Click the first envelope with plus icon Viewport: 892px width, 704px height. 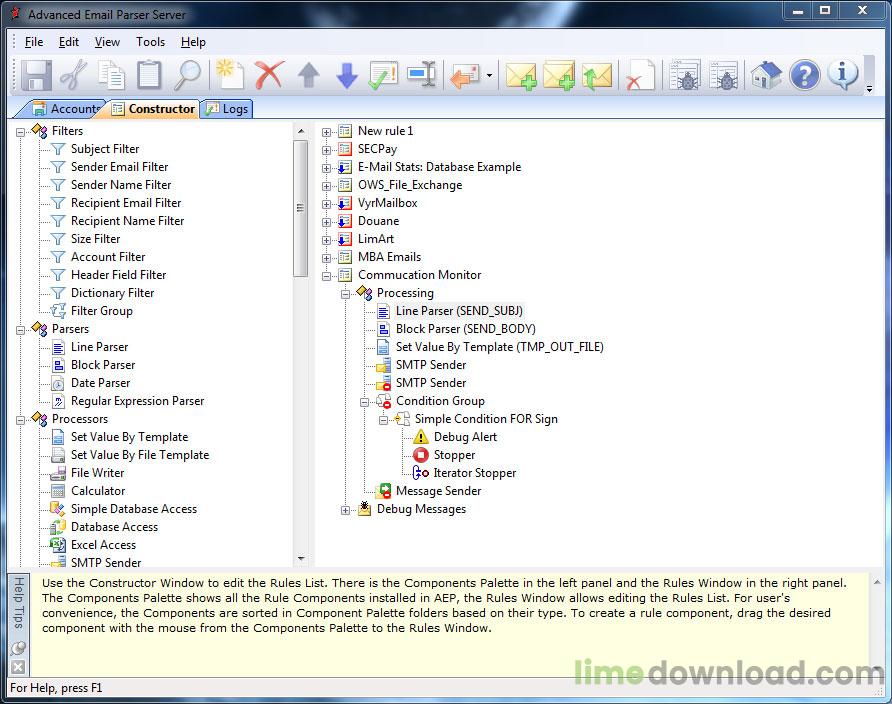pos(521,75)
